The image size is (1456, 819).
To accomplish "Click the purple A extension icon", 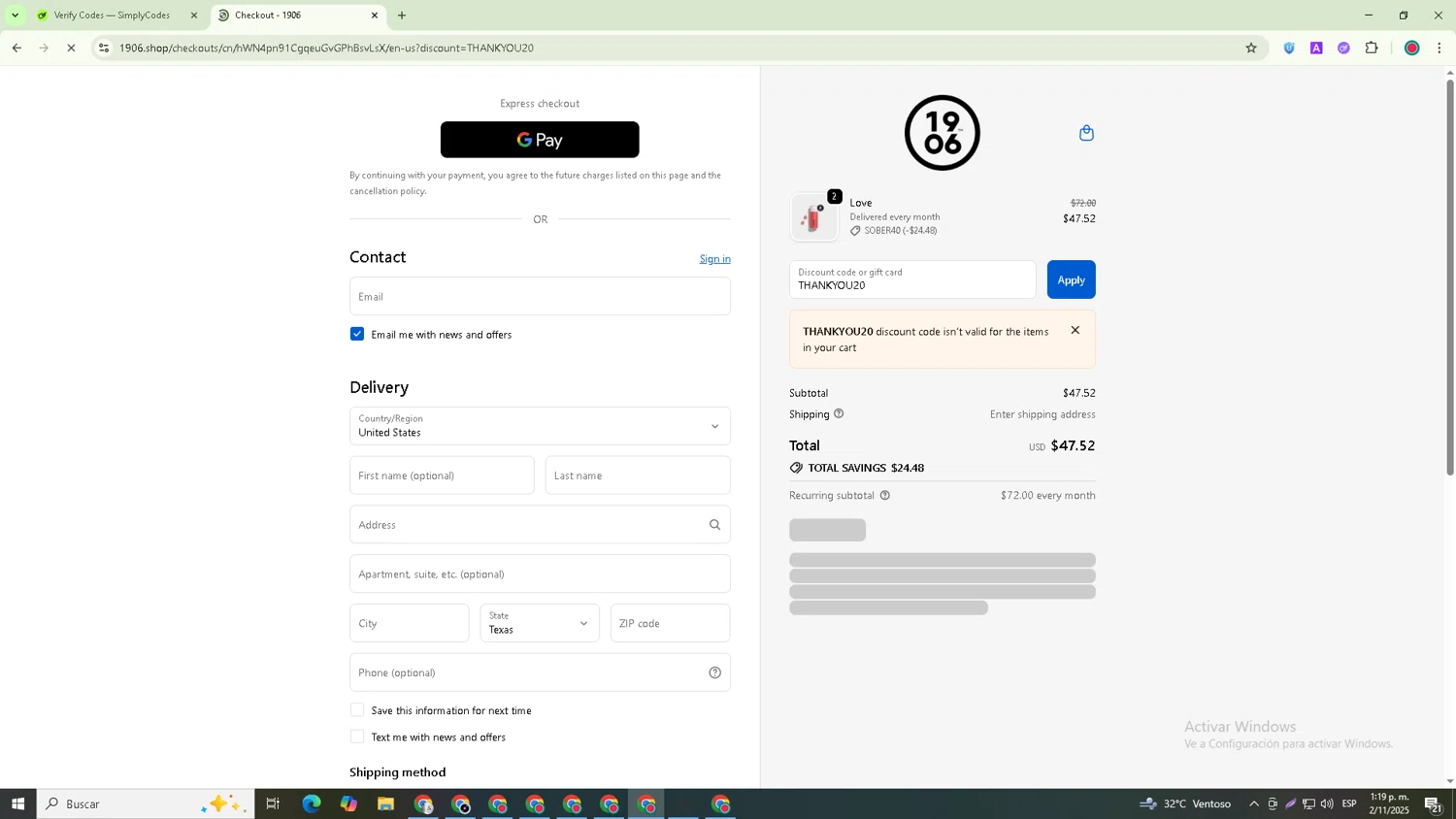I will pos(1316,48).
